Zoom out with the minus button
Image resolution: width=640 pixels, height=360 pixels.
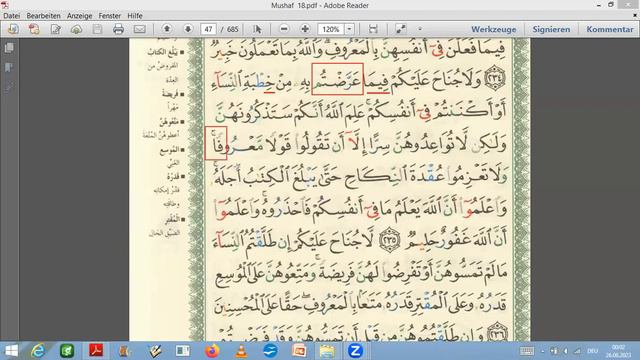(x=284, y=29)
